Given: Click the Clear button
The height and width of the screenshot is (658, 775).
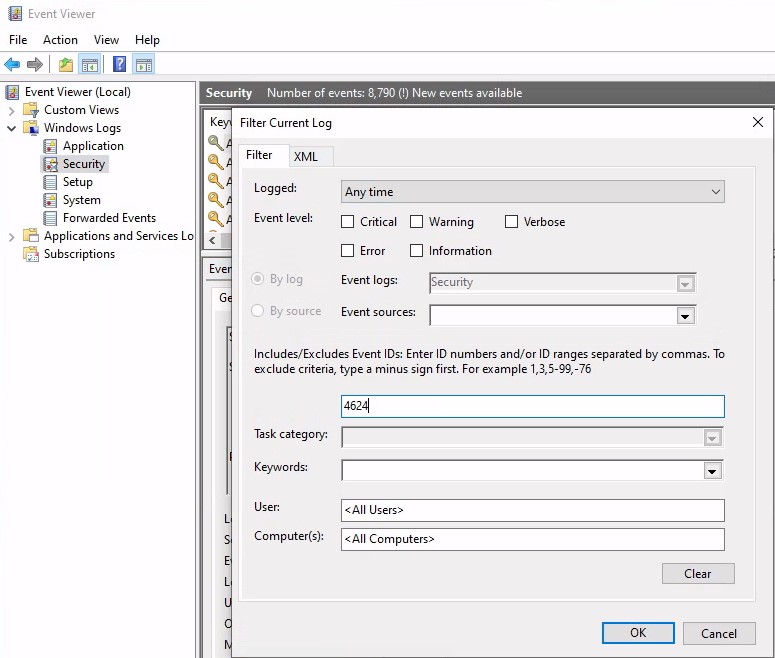Looking at the screenshot, I should tap(698, 573).
